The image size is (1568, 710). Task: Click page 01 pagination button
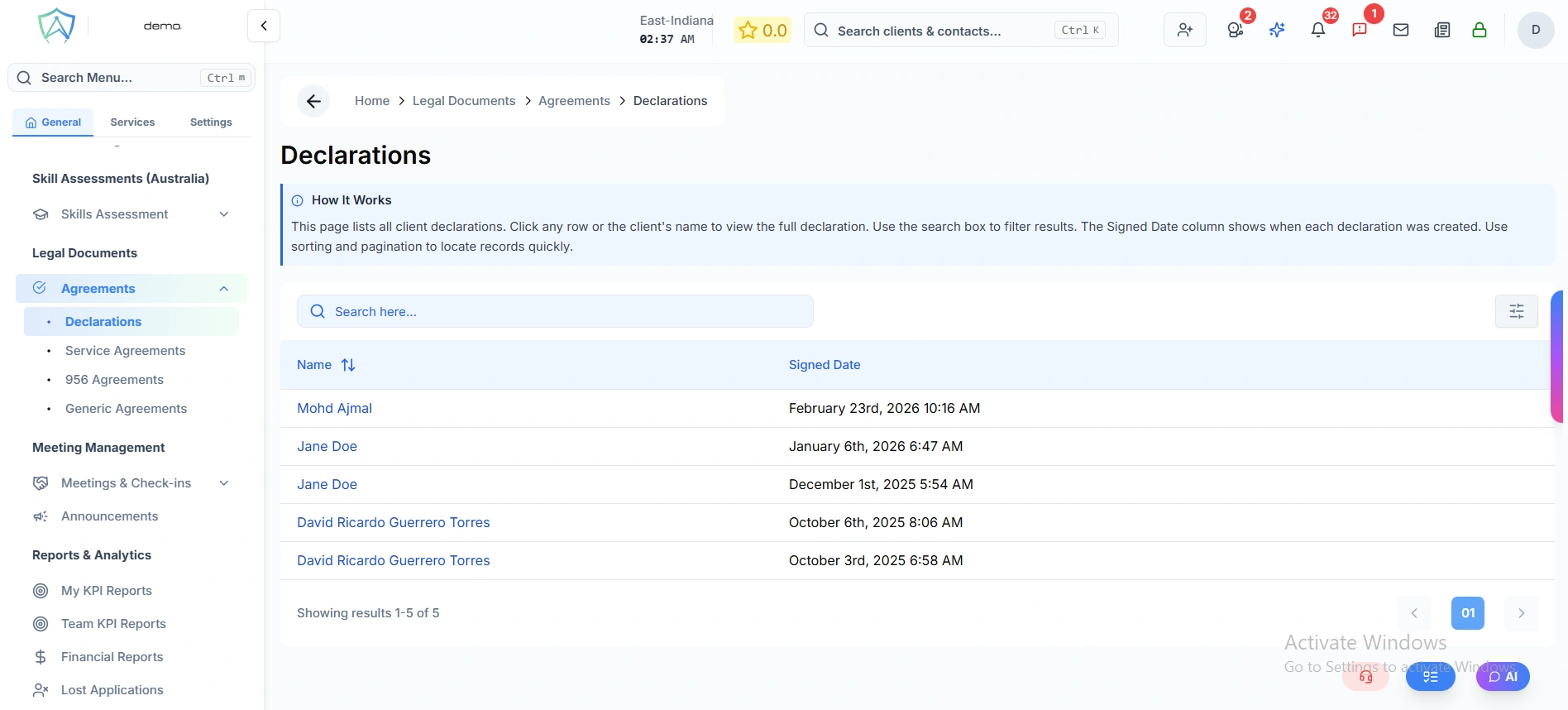[x=1467, y=613]
